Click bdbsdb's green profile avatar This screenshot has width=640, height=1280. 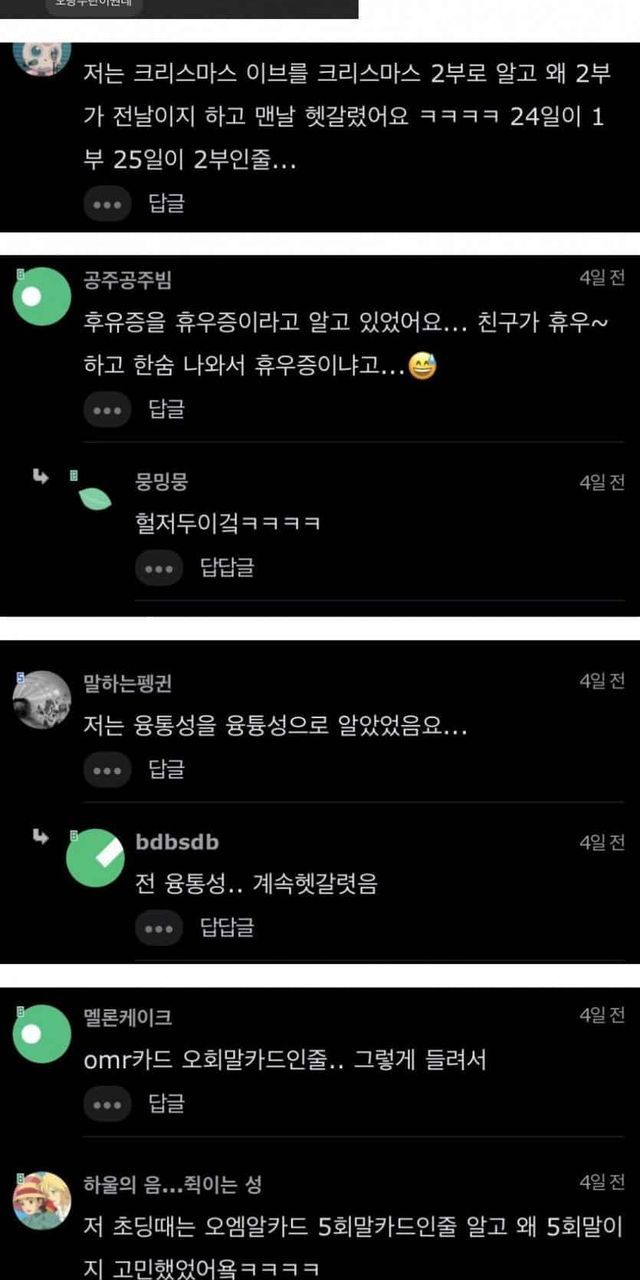tap(95, 858)
